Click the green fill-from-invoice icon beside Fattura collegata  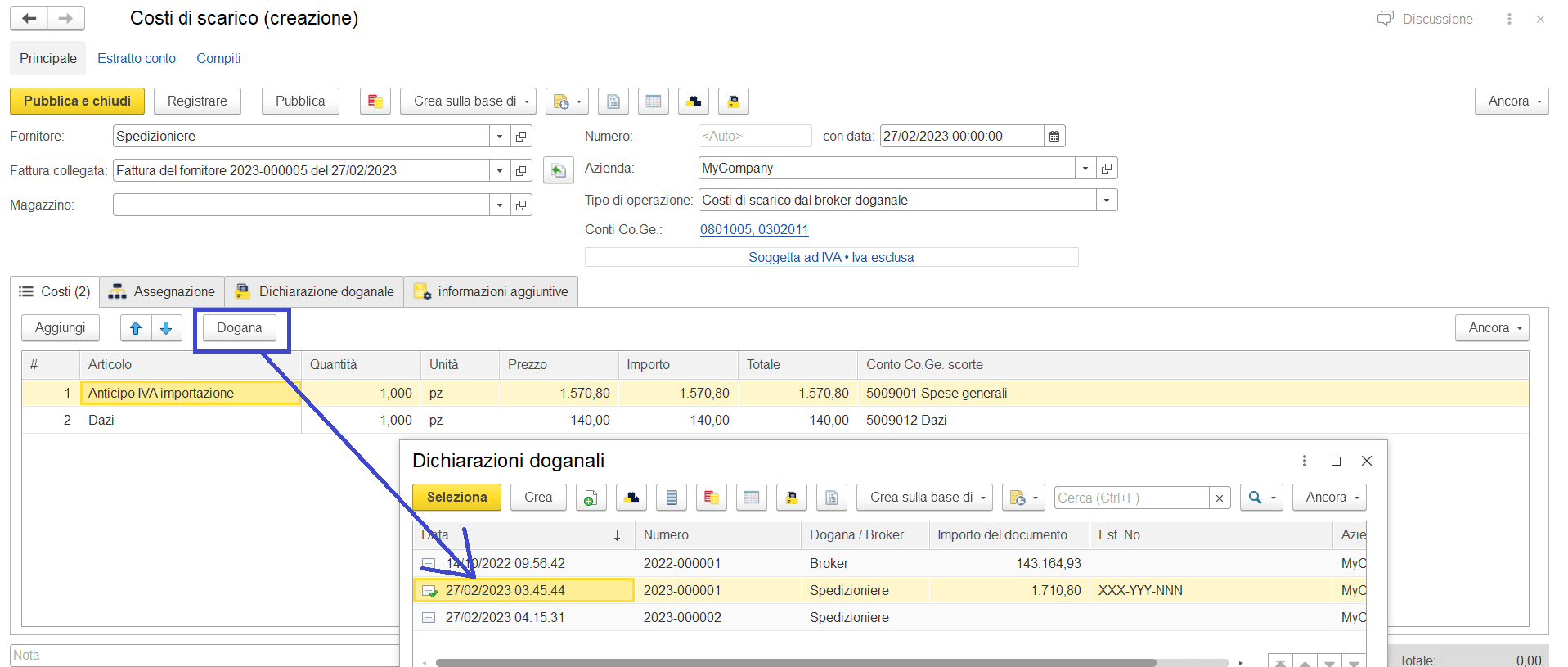tap(558, 170)
